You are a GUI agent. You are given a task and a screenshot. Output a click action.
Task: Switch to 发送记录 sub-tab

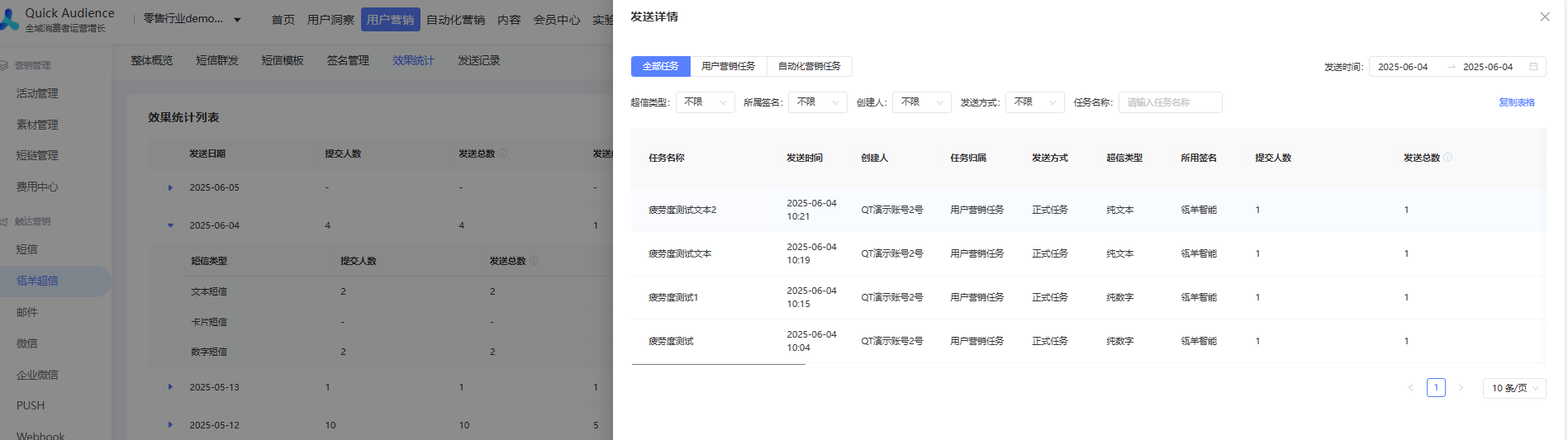click(x=479, y=61)
